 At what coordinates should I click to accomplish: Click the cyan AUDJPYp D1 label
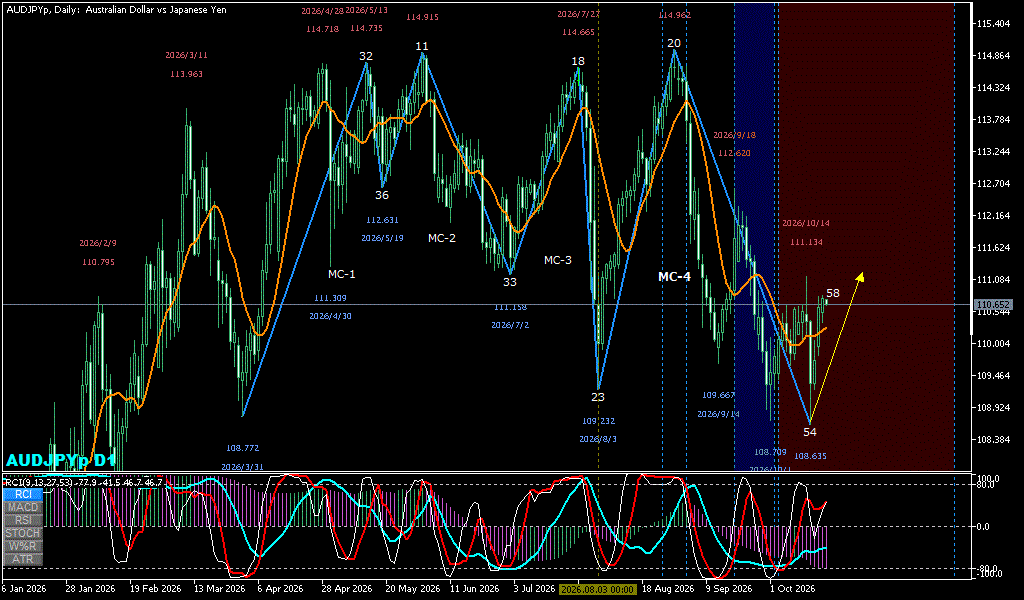(61, 460)
